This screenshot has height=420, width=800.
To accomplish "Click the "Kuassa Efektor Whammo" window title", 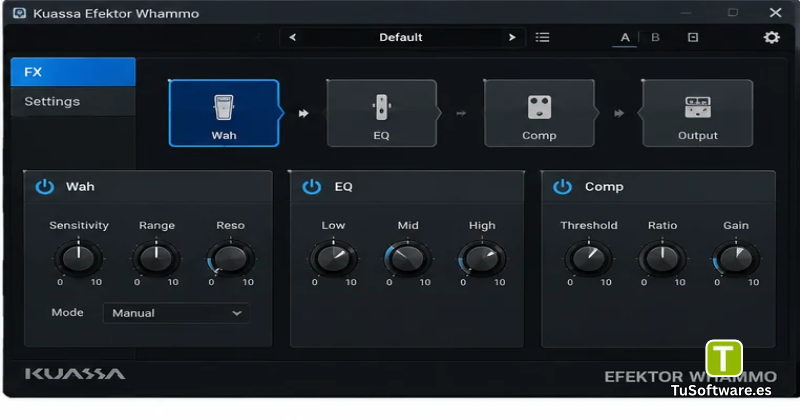I will point(116,13).
